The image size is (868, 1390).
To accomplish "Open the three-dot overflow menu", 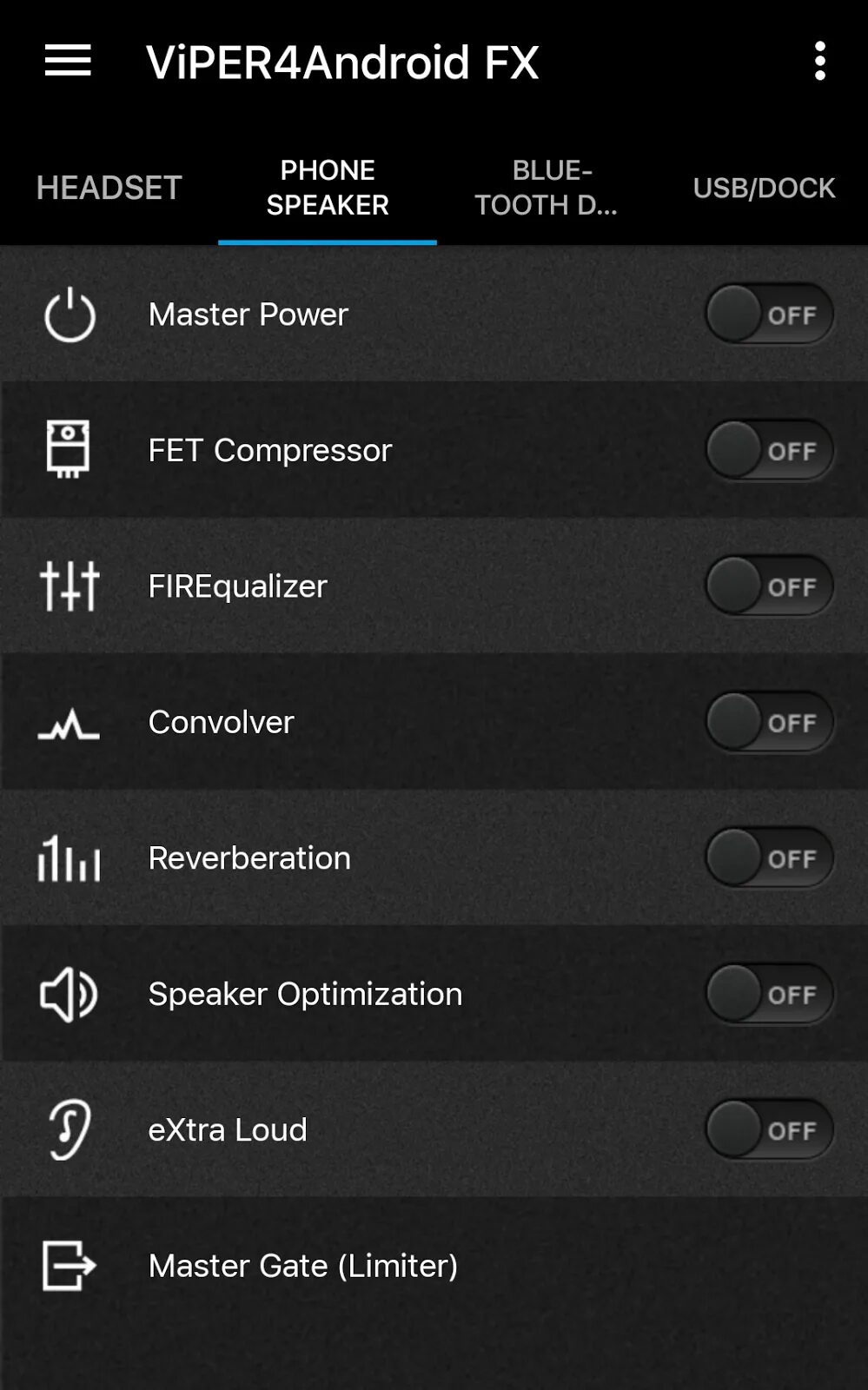I will [819, 62].
